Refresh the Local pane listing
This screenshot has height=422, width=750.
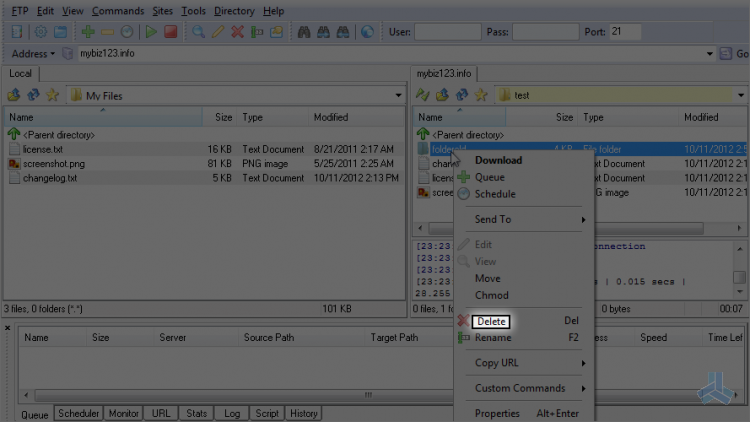(x=33, y=95)
